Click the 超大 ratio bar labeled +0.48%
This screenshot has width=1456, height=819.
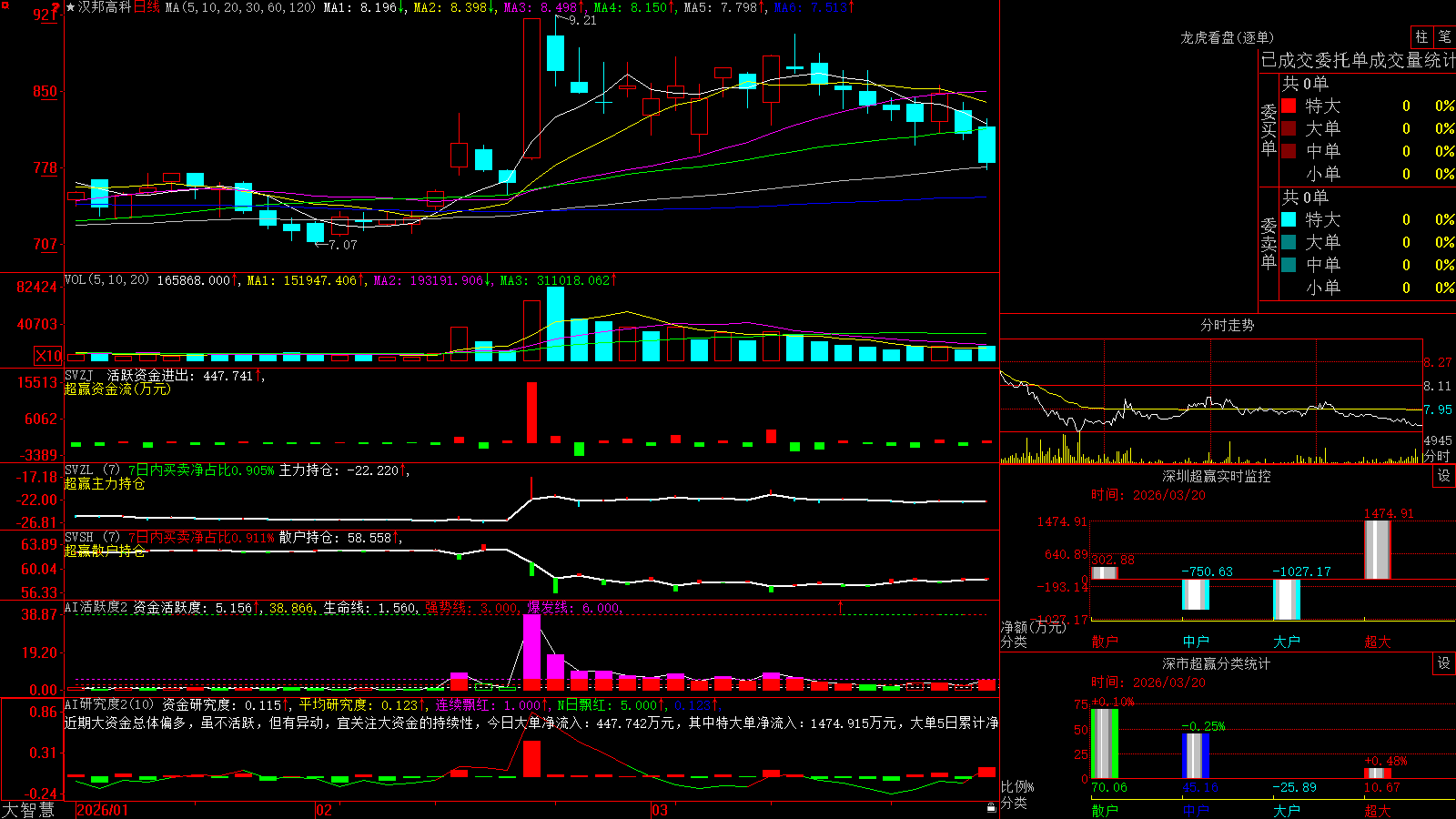coord(1378,773)
